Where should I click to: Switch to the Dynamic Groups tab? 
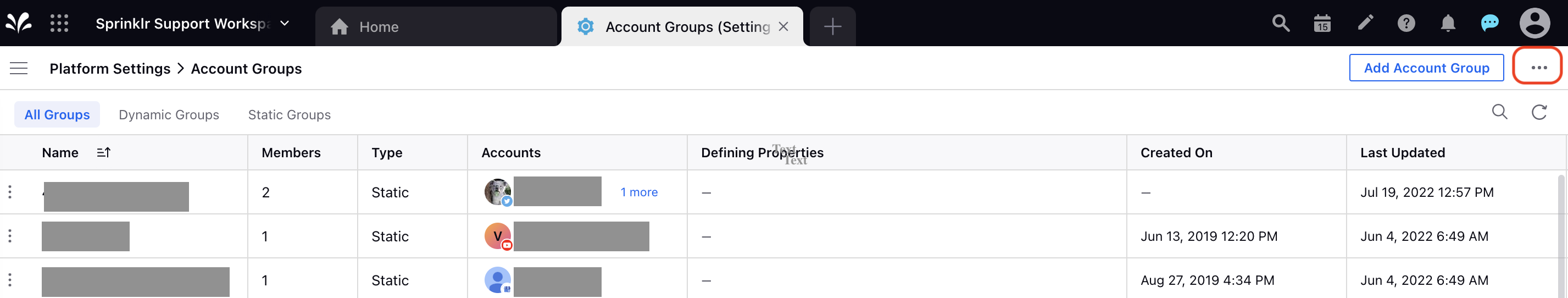(x=169, y=114)
